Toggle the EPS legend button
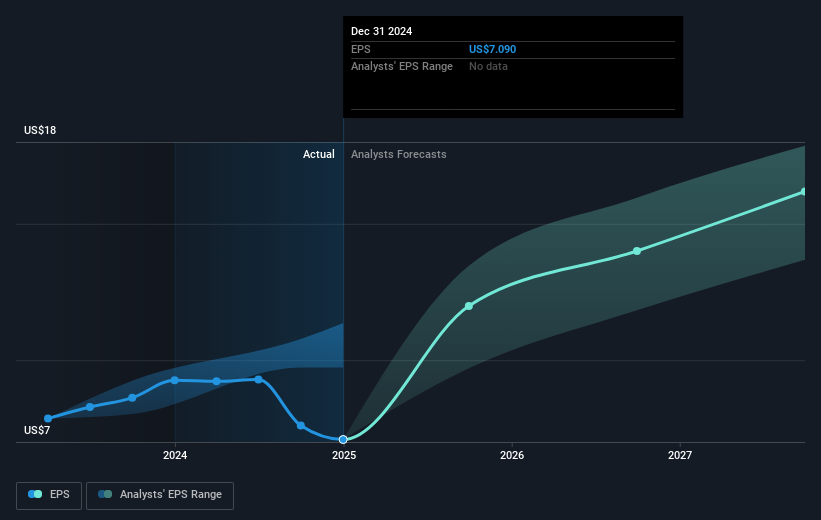Viewport: 821px width, 520px height. [x=49, y=495]
